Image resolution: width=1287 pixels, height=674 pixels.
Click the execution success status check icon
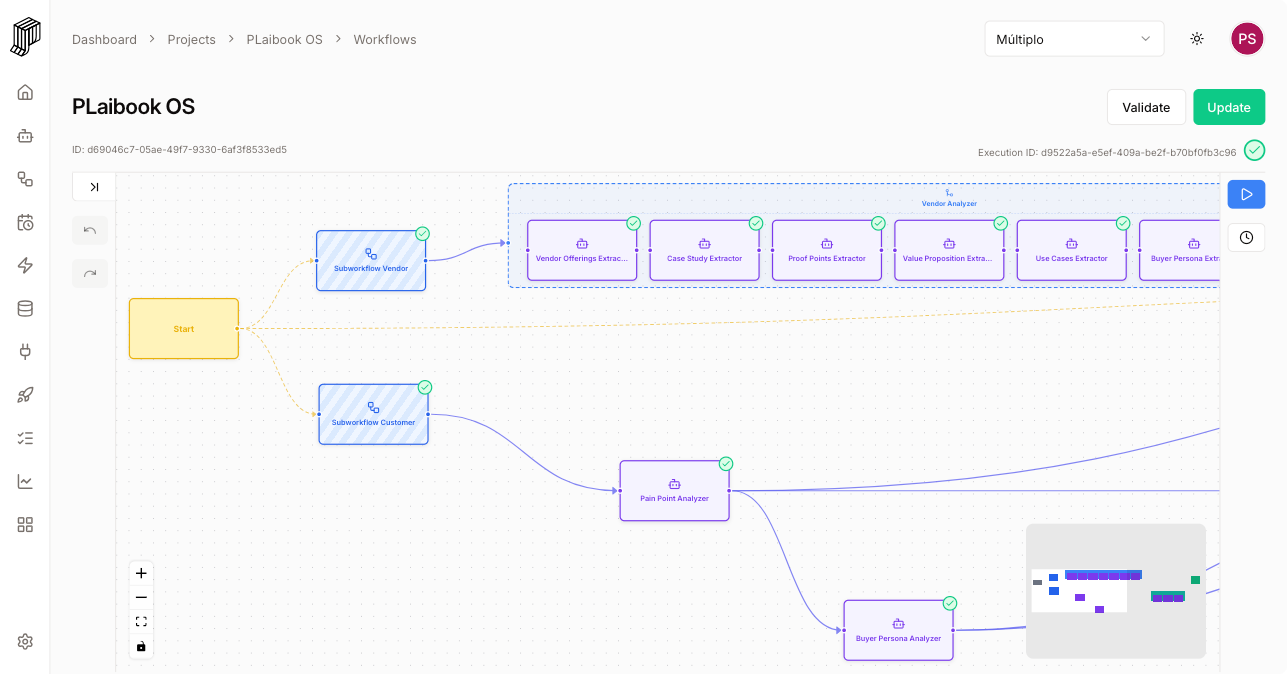pos(1254,151)
